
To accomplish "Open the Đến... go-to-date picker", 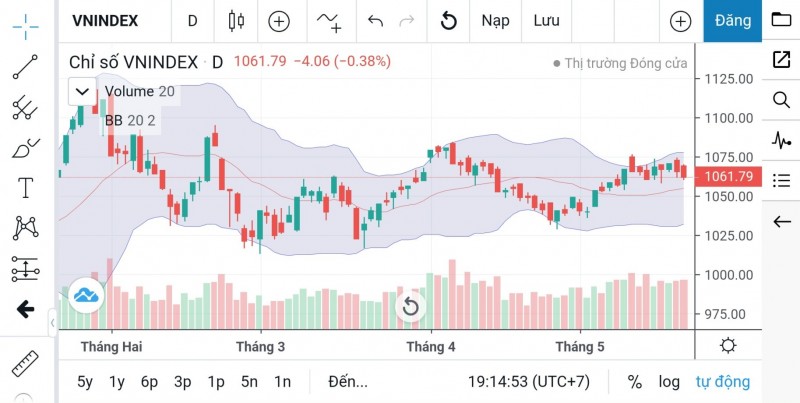I will 347,381.
